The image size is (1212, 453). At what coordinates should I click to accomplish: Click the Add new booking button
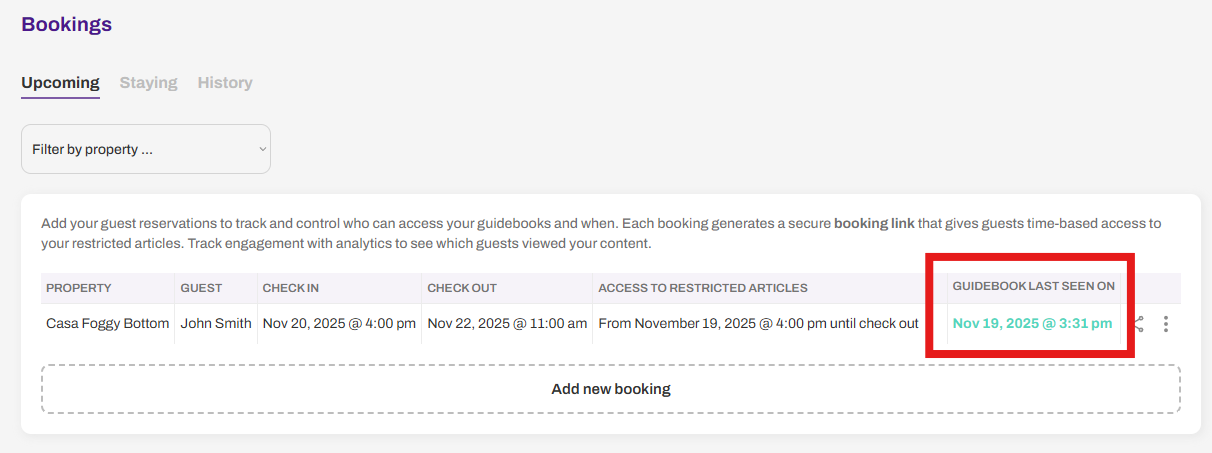610,389
